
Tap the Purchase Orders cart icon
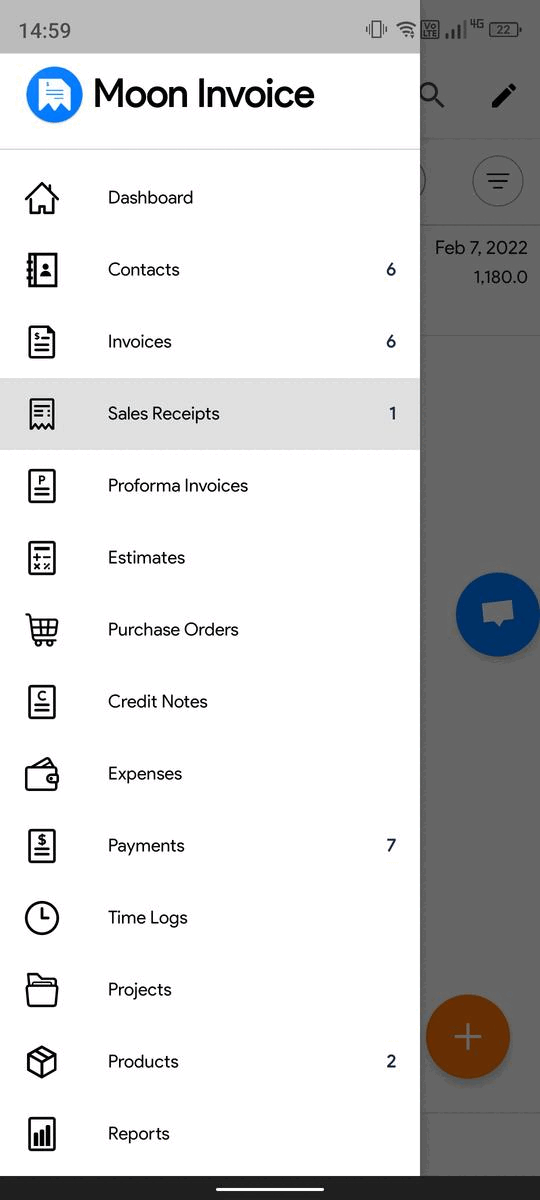pos(42,630)
